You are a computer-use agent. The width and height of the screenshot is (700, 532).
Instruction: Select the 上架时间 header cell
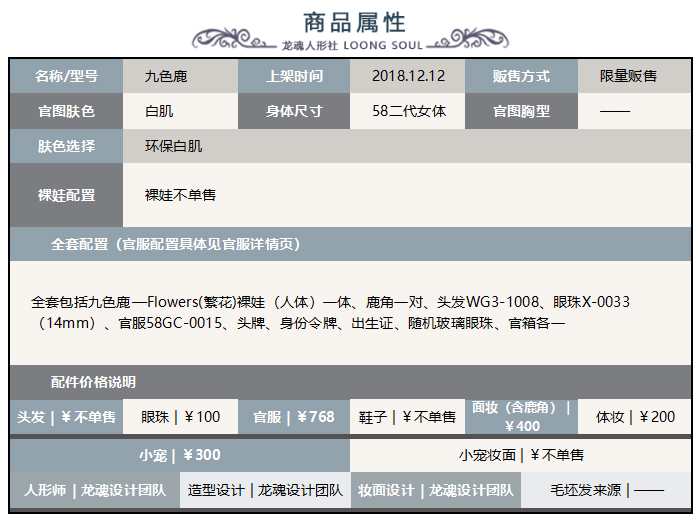coord(294,76)
